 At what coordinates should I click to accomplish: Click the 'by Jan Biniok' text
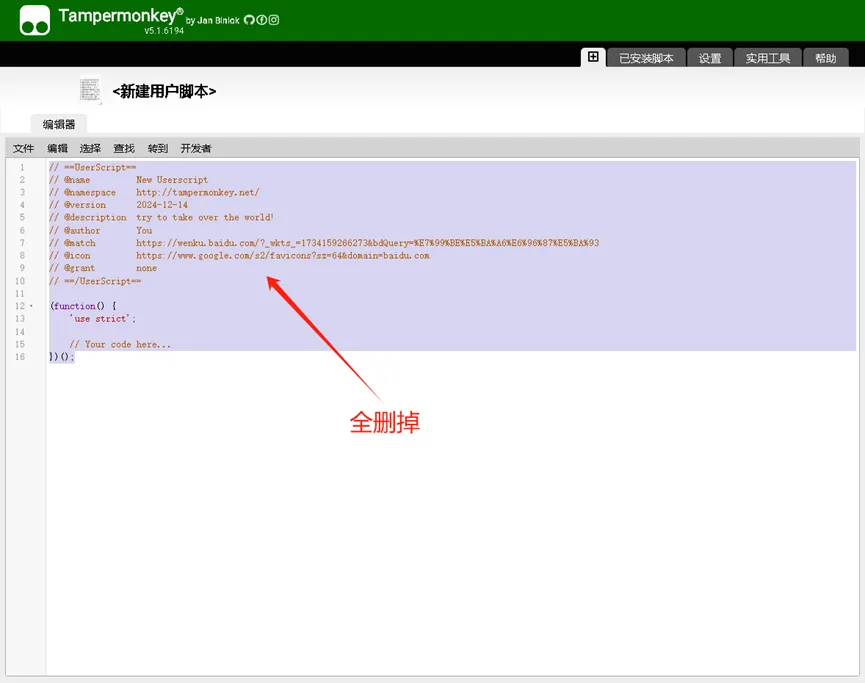tap(213, 20)
